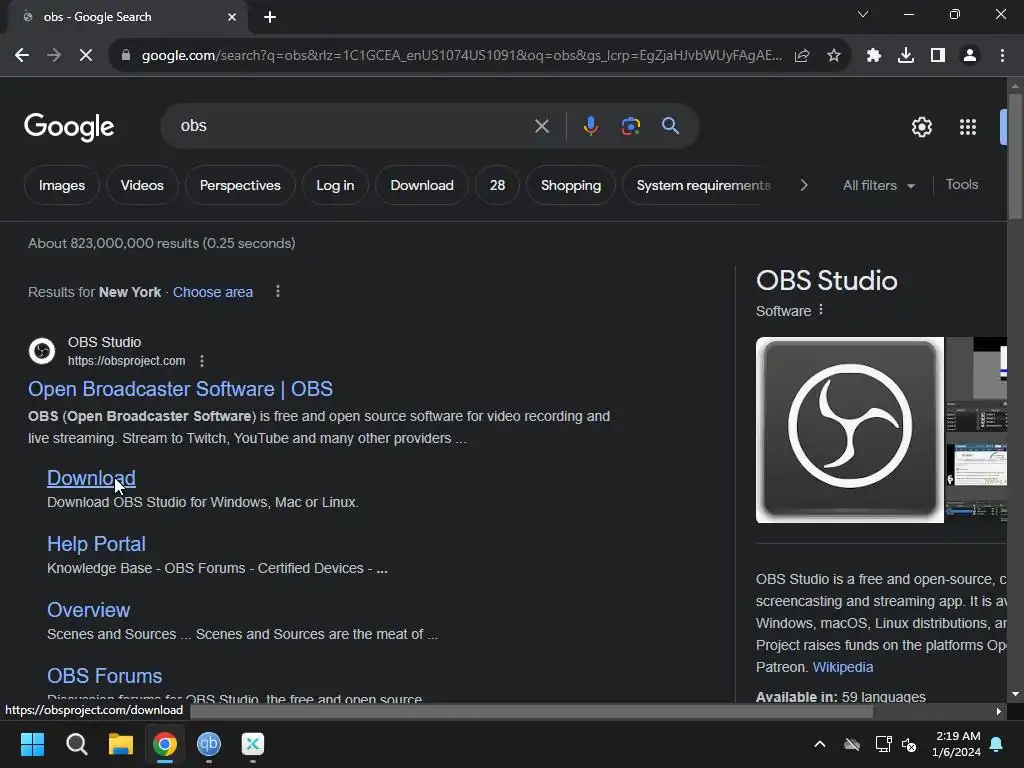Select the Perspectives filter
The height and width of the screenshot is (768, 1024).
pyautogui.click(x=240, y=185)
